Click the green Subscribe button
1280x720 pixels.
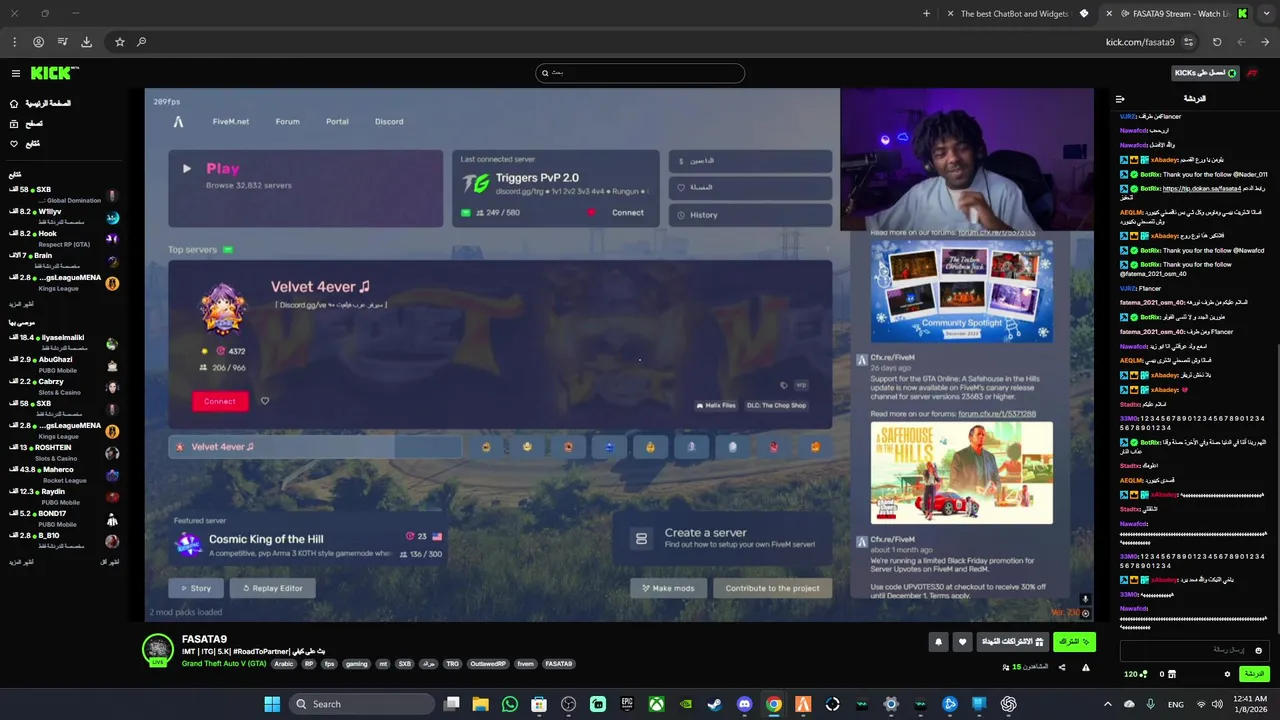1074,642
